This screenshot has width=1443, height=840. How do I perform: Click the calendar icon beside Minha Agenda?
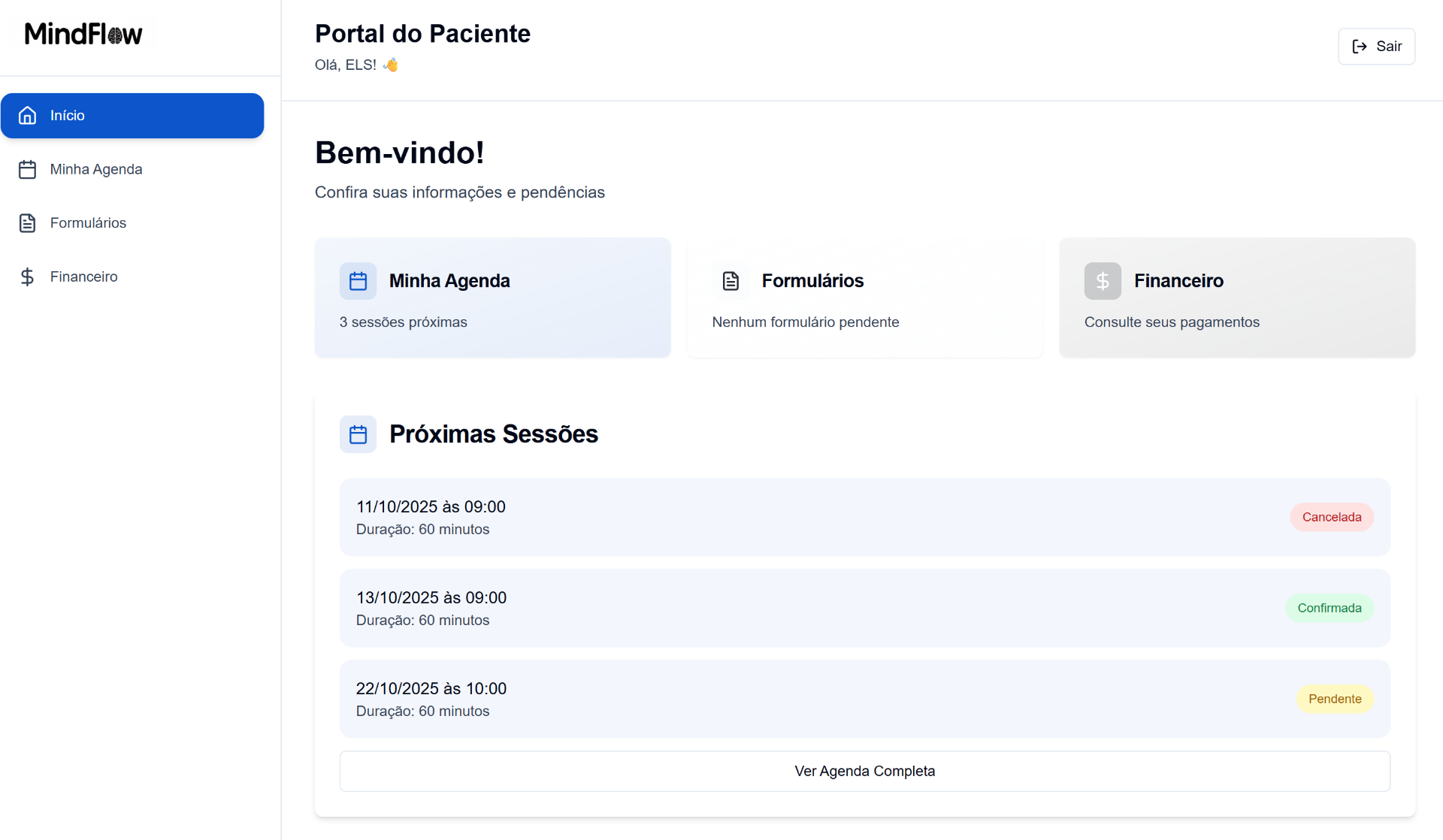(x=27, y=169)
